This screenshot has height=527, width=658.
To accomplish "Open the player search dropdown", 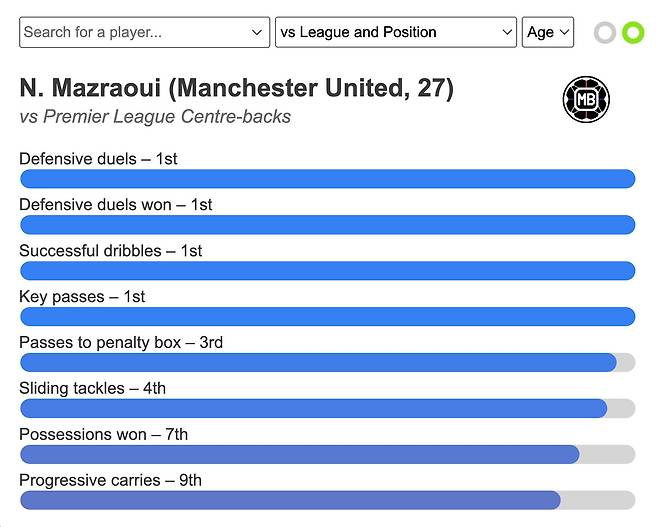I will (144, 32).
